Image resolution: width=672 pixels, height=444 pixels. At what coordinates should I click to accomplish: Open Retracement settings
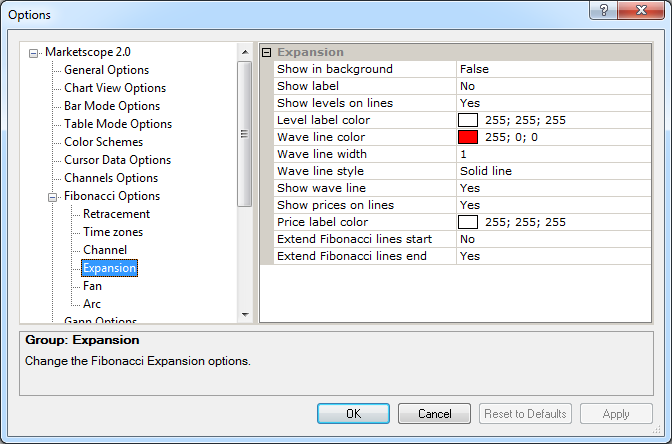tap(116, 214)
